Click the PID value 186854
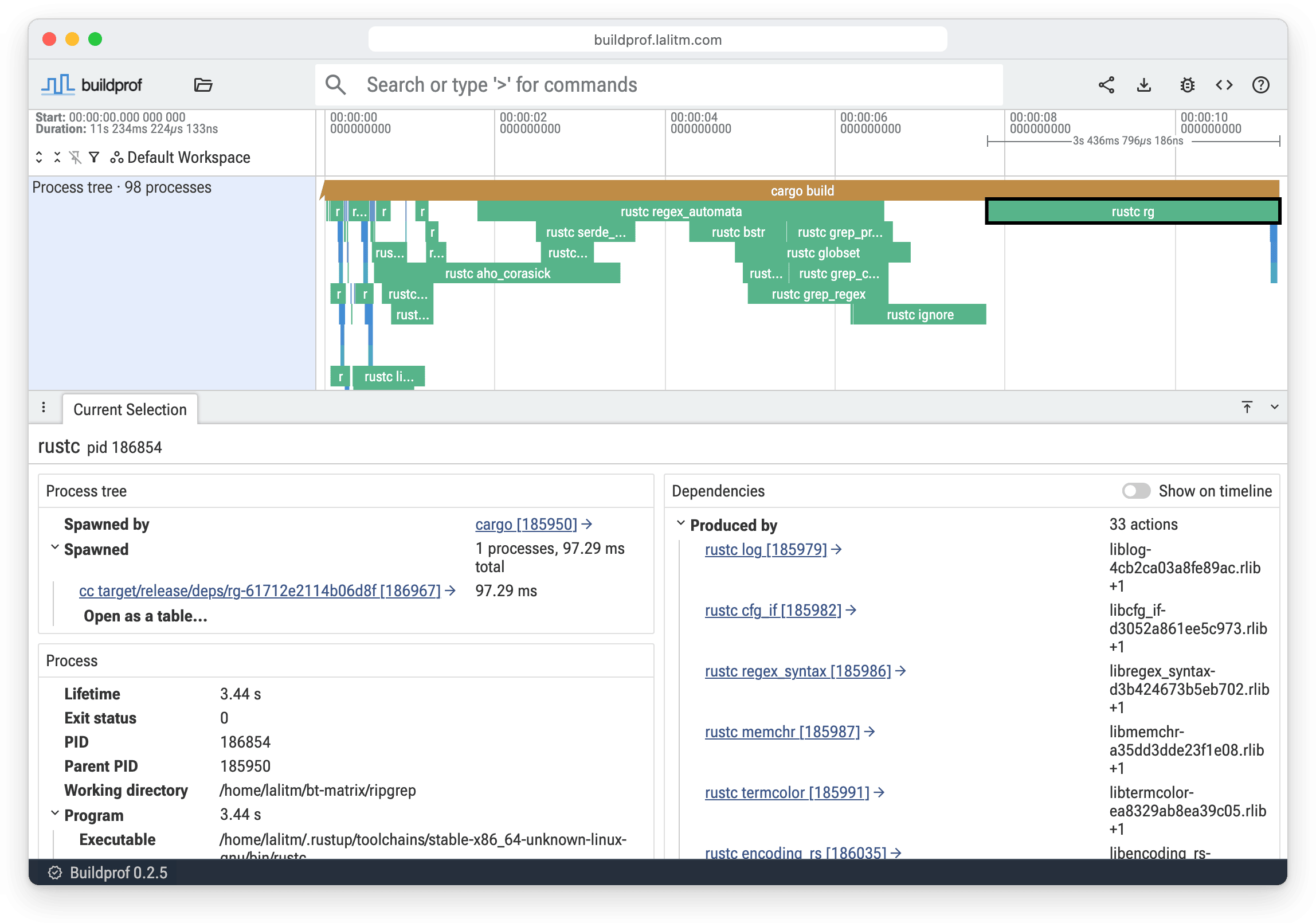 [x=245, y=742]
